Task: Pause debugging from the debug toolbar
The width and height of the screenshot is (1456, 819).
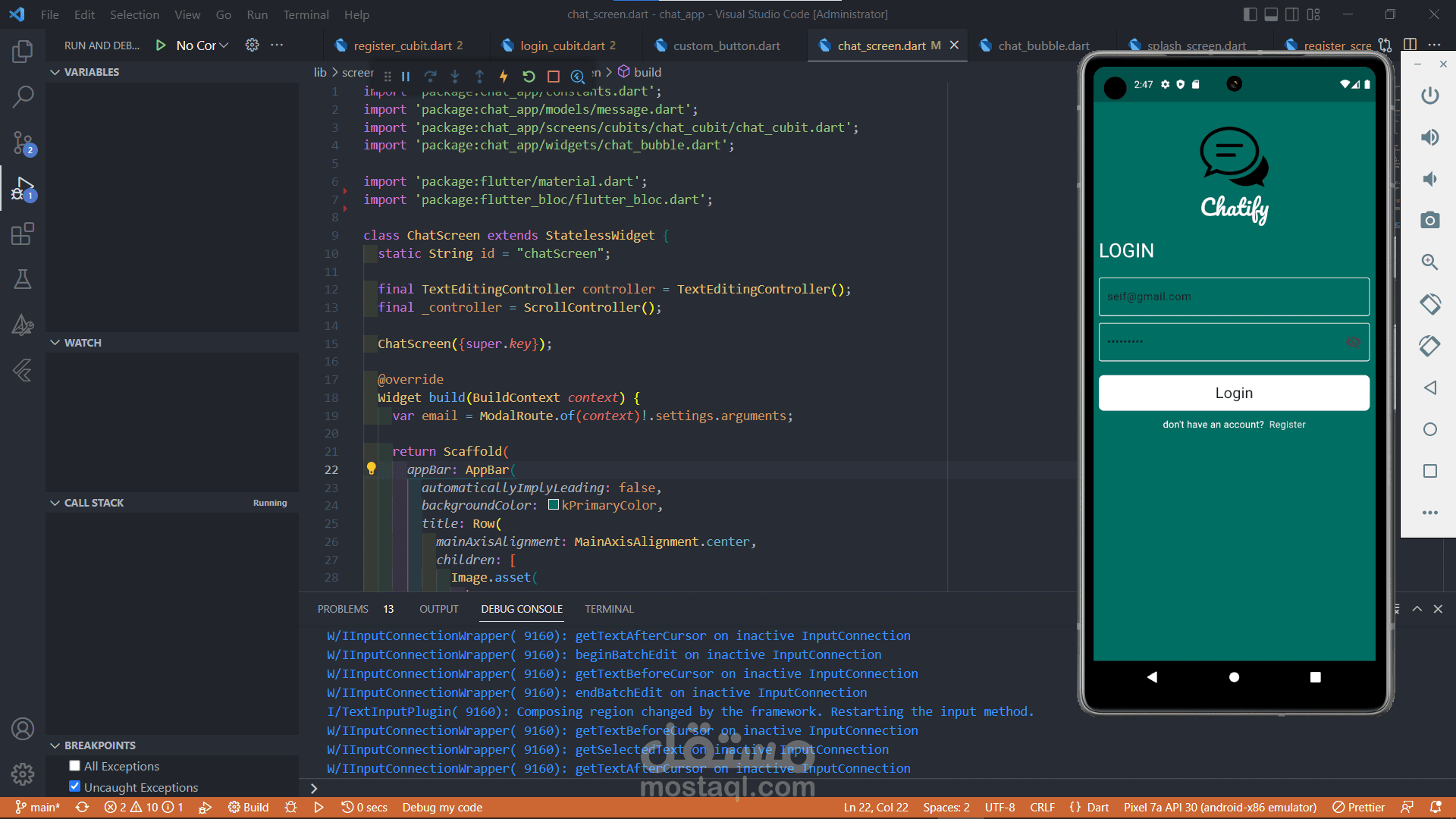Action: tap(406, 76)
